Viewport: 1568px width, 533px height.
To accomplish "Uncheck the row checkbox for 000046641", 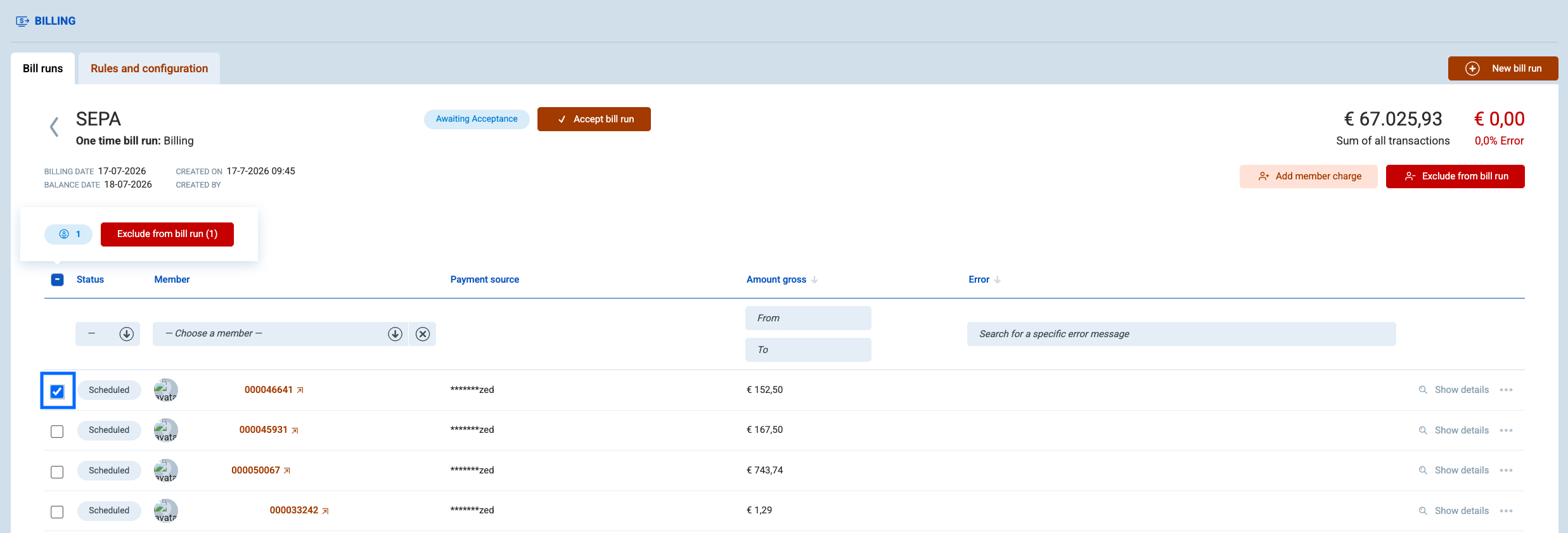I will pos(57,391).
